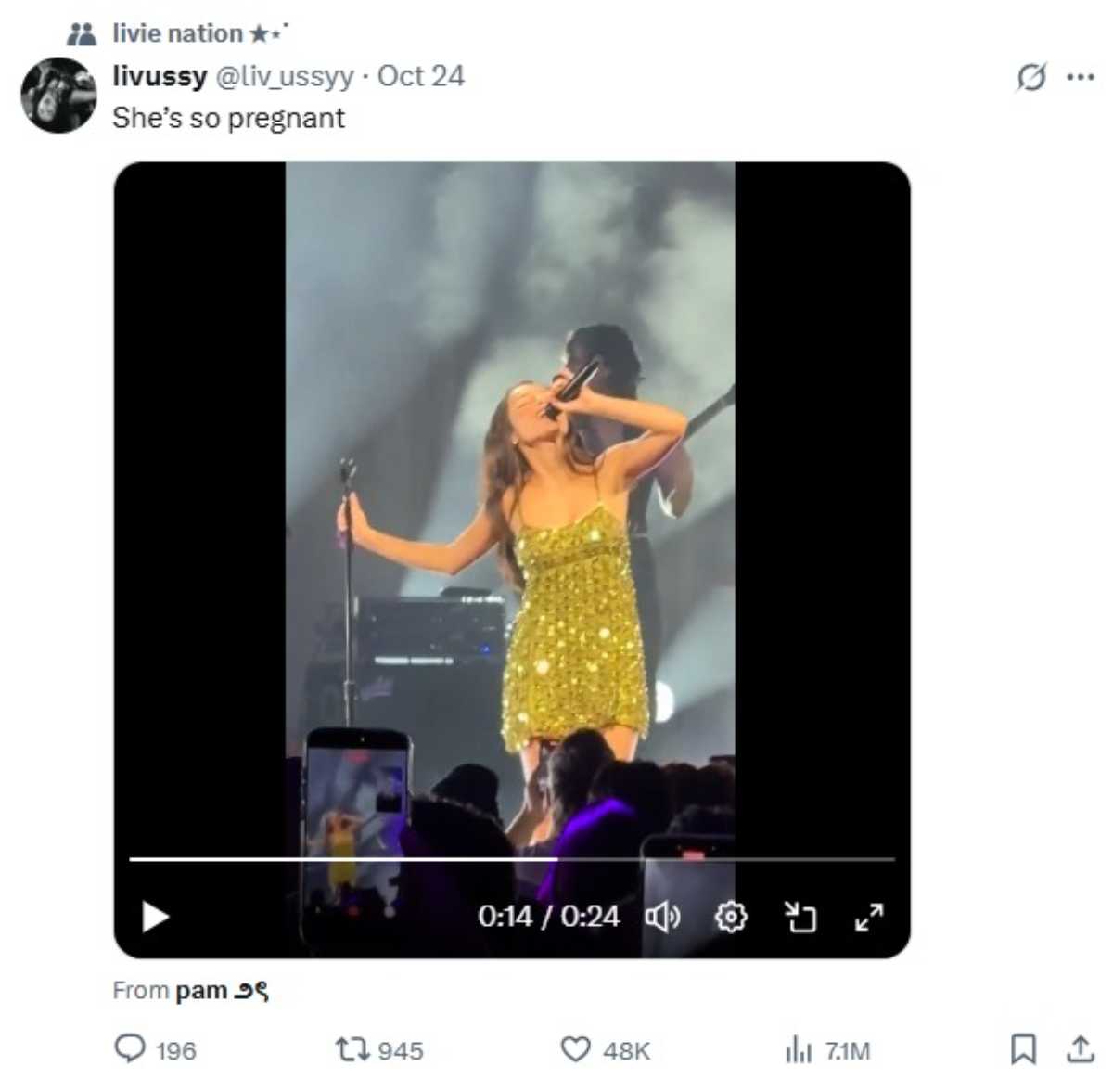Like the post
Viewport: 1113px width, 1092px height.
point(576,1049)
